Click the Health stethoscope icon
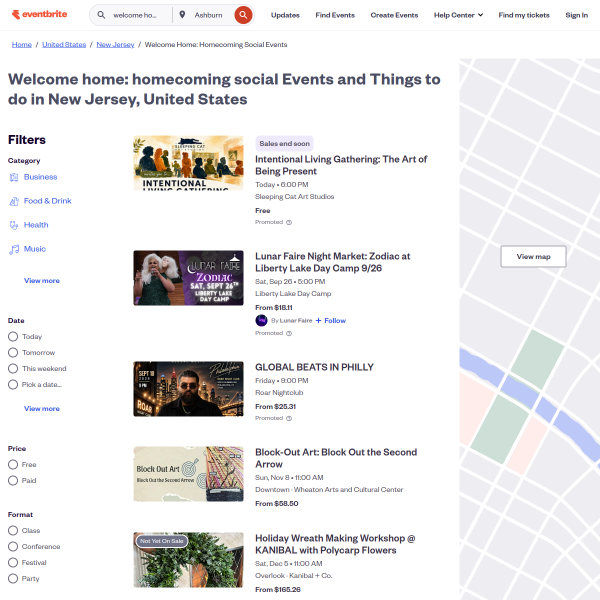This screenshot has width=600, height=600. pyautogui.click(x=14, y=225)
